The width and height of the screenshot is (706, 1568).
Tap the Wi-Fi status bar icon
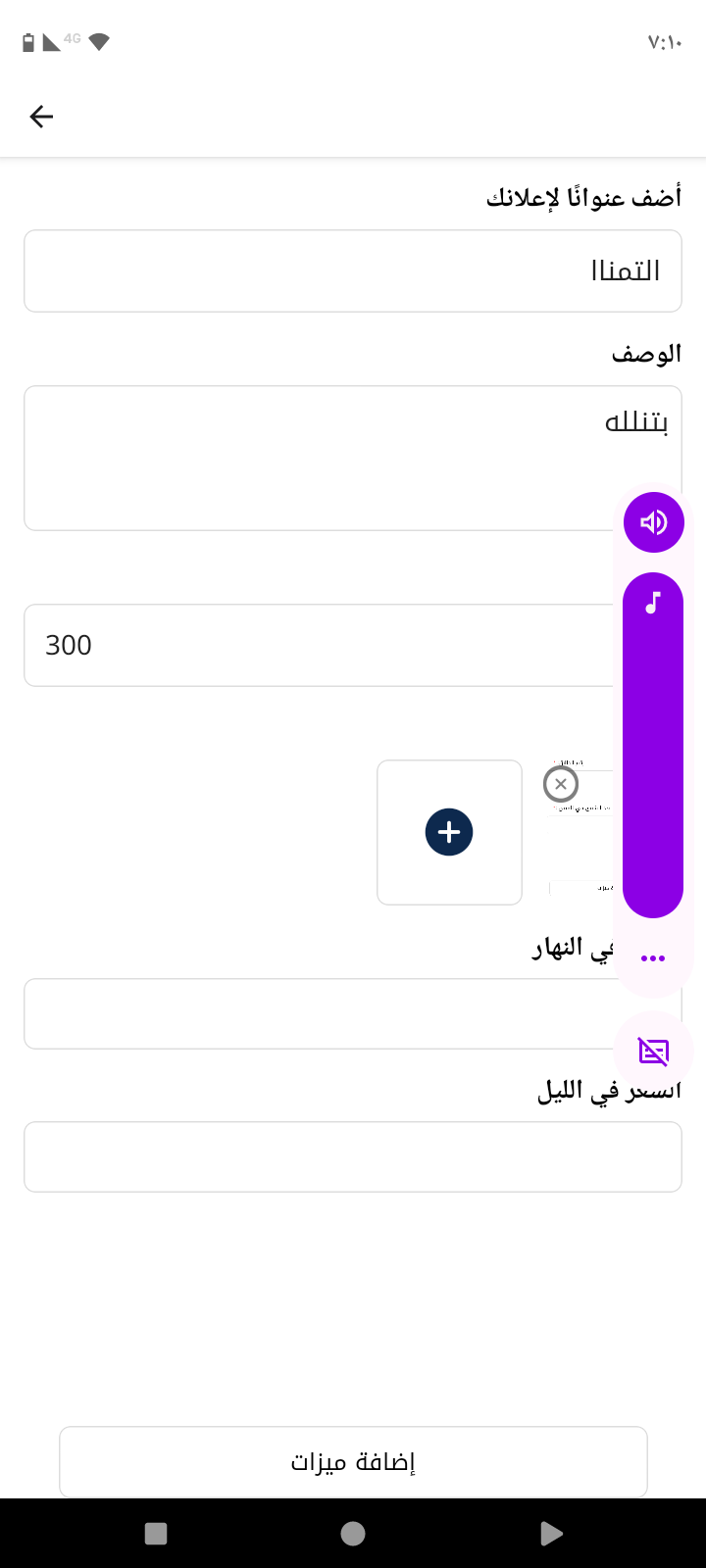point(99,41)
